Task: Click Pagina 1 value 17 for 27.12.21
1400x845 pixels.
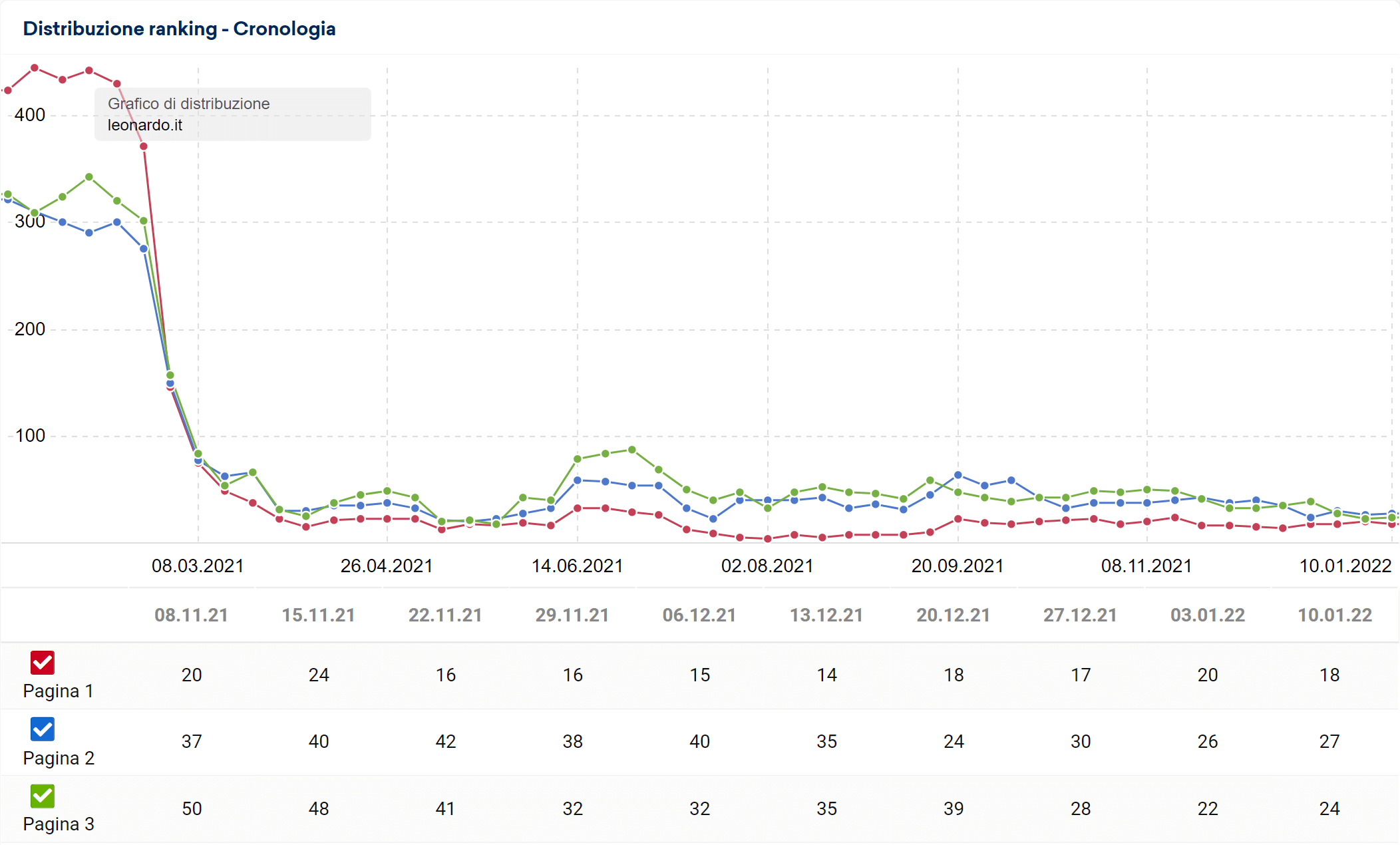Action: 1081,675
